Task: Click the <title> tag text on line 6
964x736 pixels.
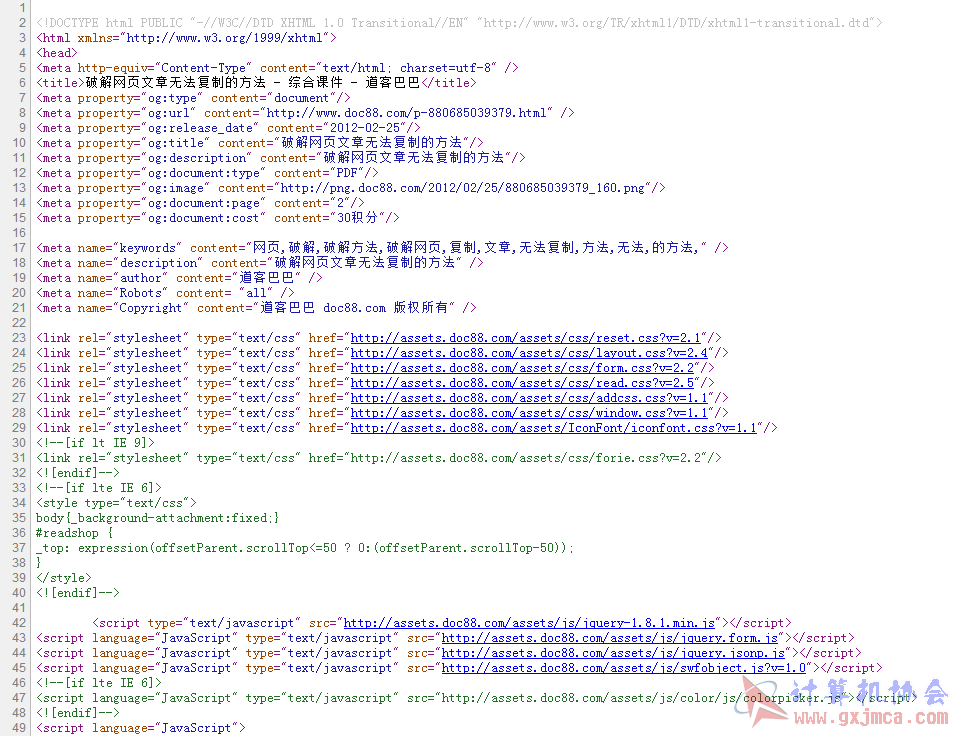Action: [256, 83]
